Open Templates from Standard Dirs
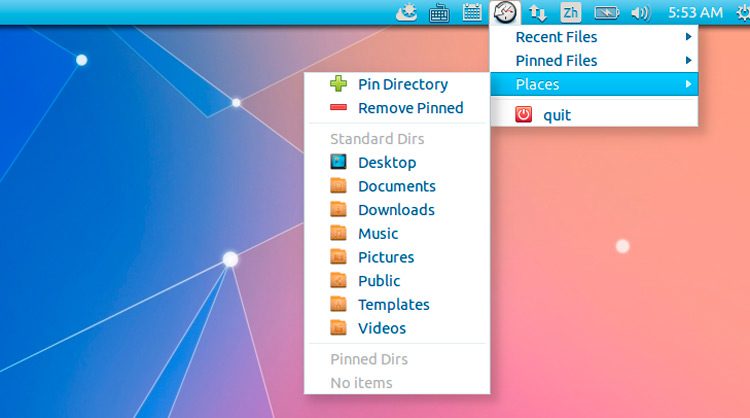 [397, 304]
